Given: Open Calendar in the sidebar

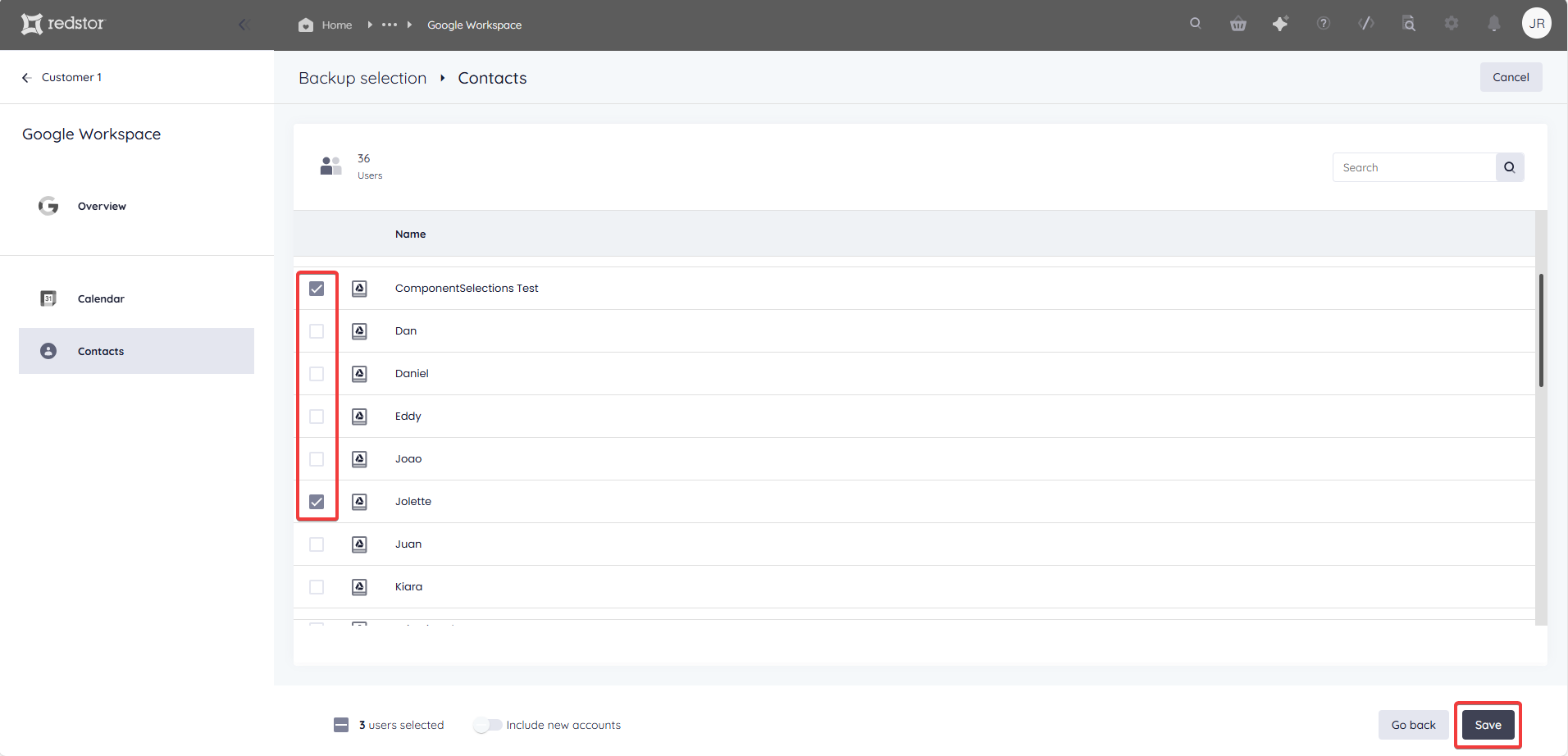Looking at the screenshot, I should click(x=101, y=299).
